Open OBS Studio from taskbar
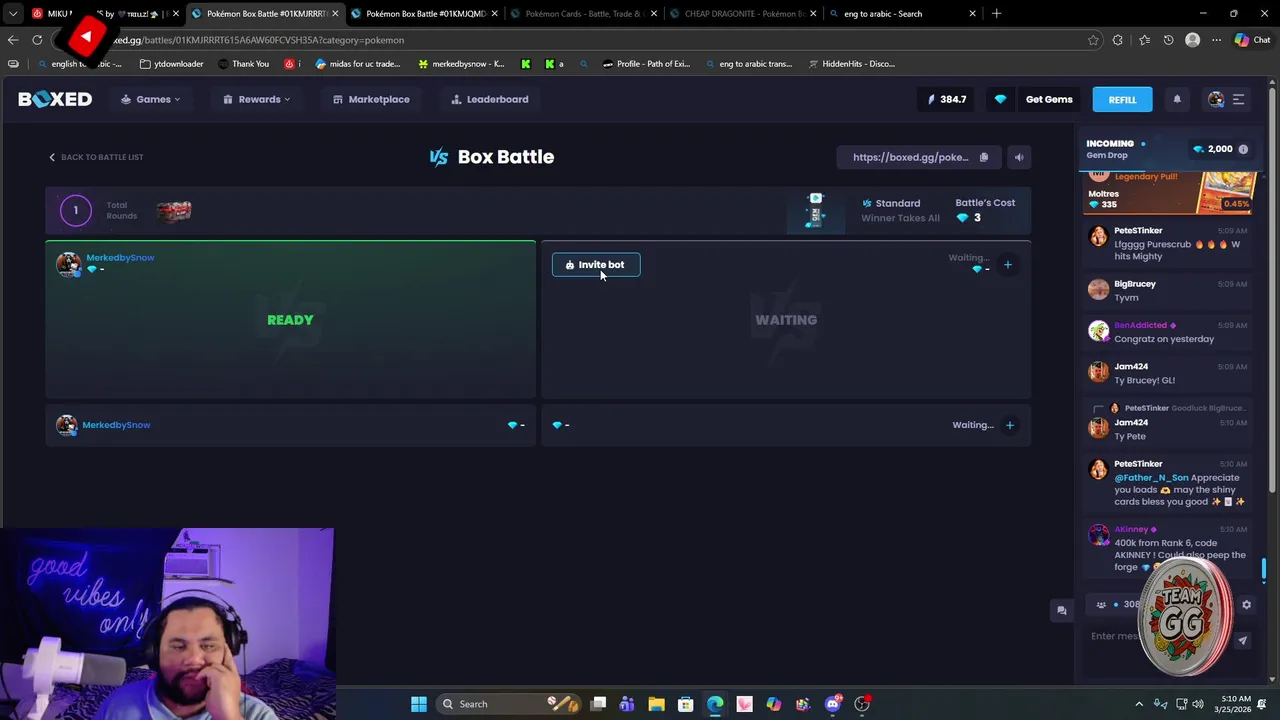The width and height of the screenshot is (1280, 720). (x=862, y=704)
